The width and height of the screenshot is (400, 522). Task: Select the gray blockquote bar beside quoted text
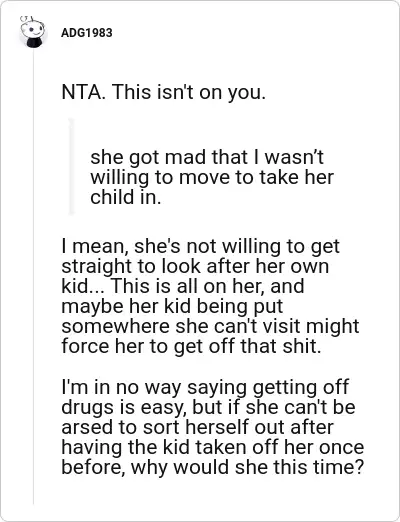point(71,166)
